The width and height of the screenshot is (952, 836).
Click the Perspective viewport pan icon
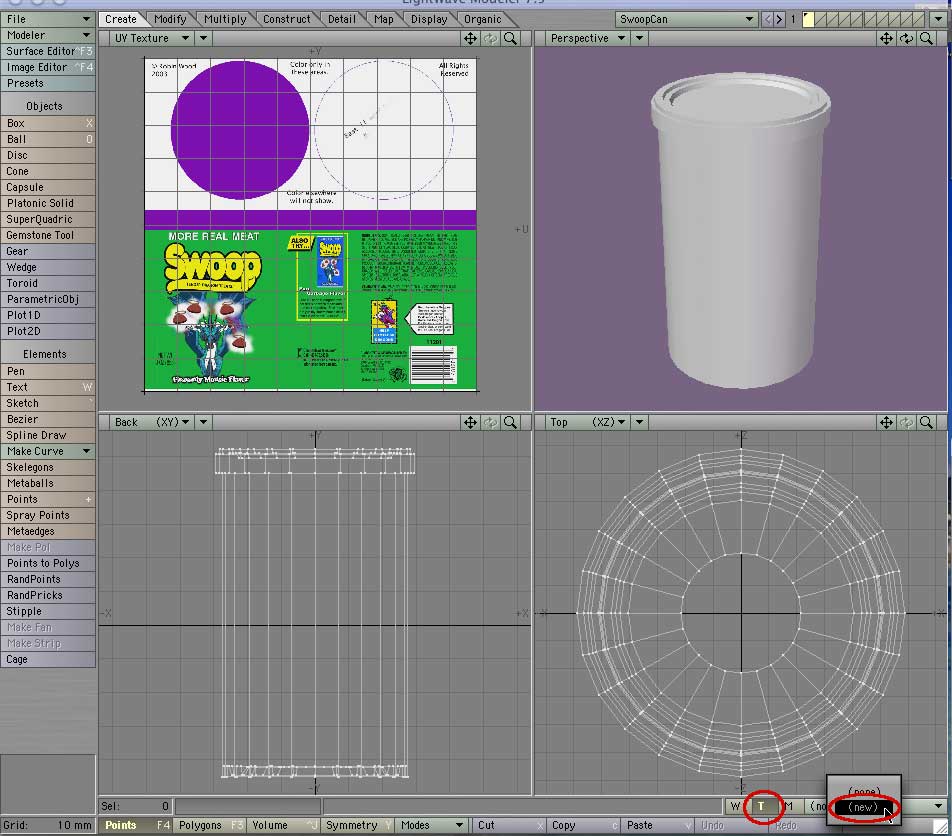click(x=886, y=38)
